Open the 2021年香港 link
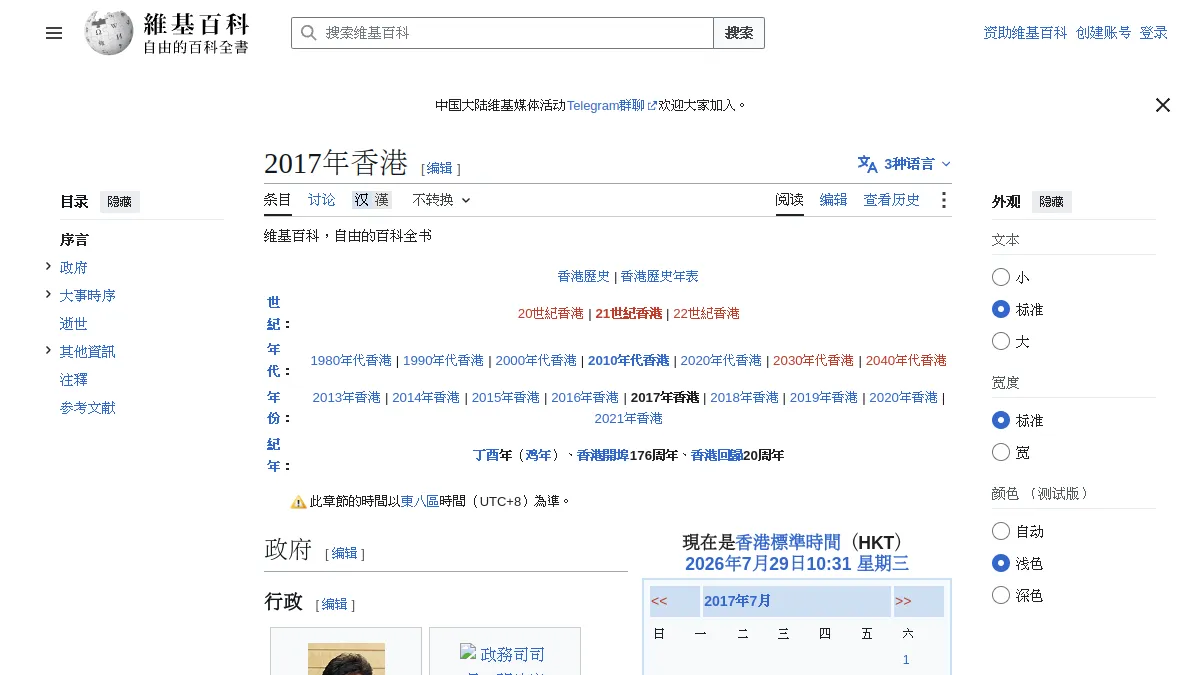This screenshot has height=675, width=1200. 629,418
